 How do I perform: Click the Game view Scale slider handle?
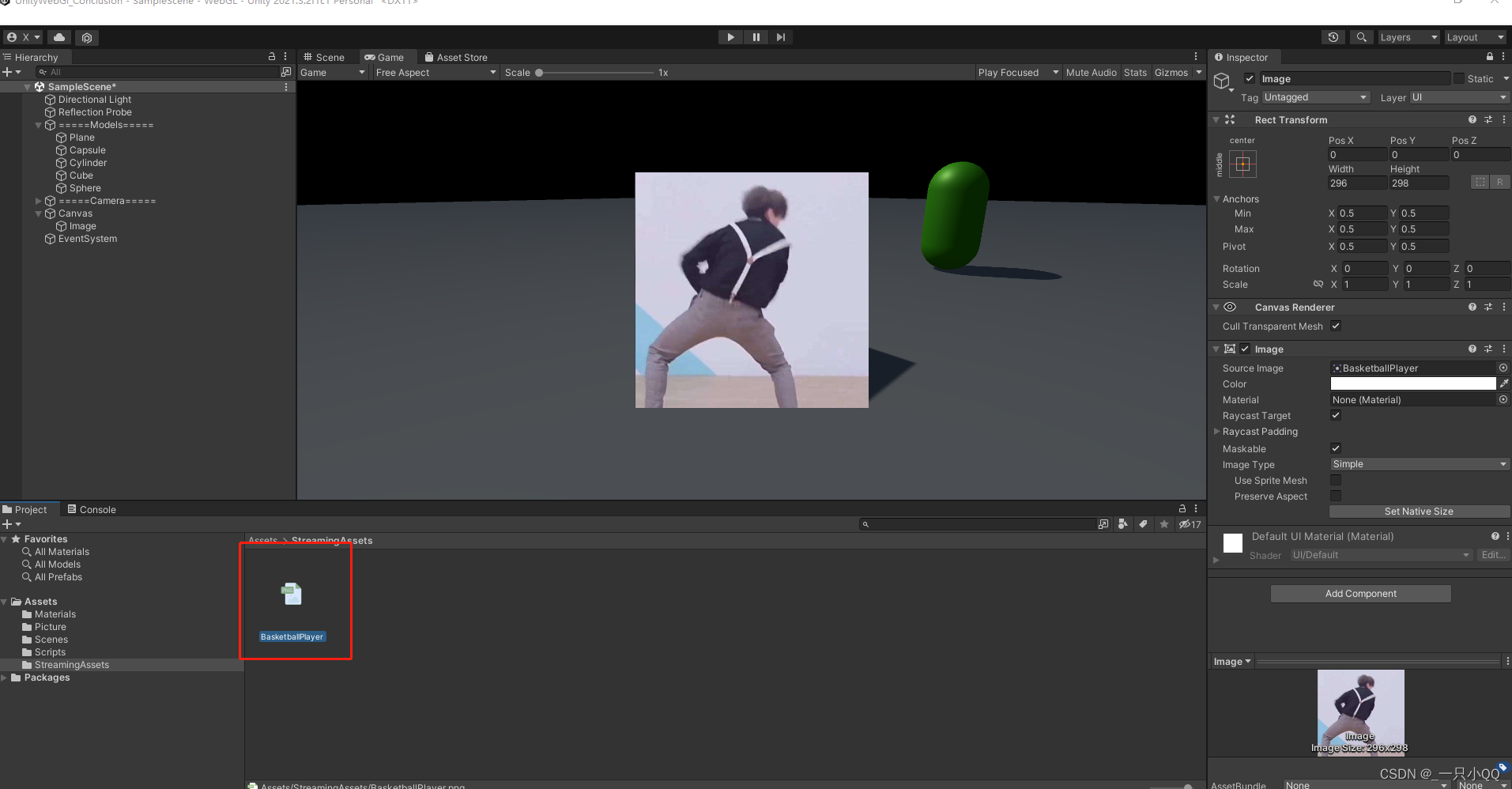[539, 72]
